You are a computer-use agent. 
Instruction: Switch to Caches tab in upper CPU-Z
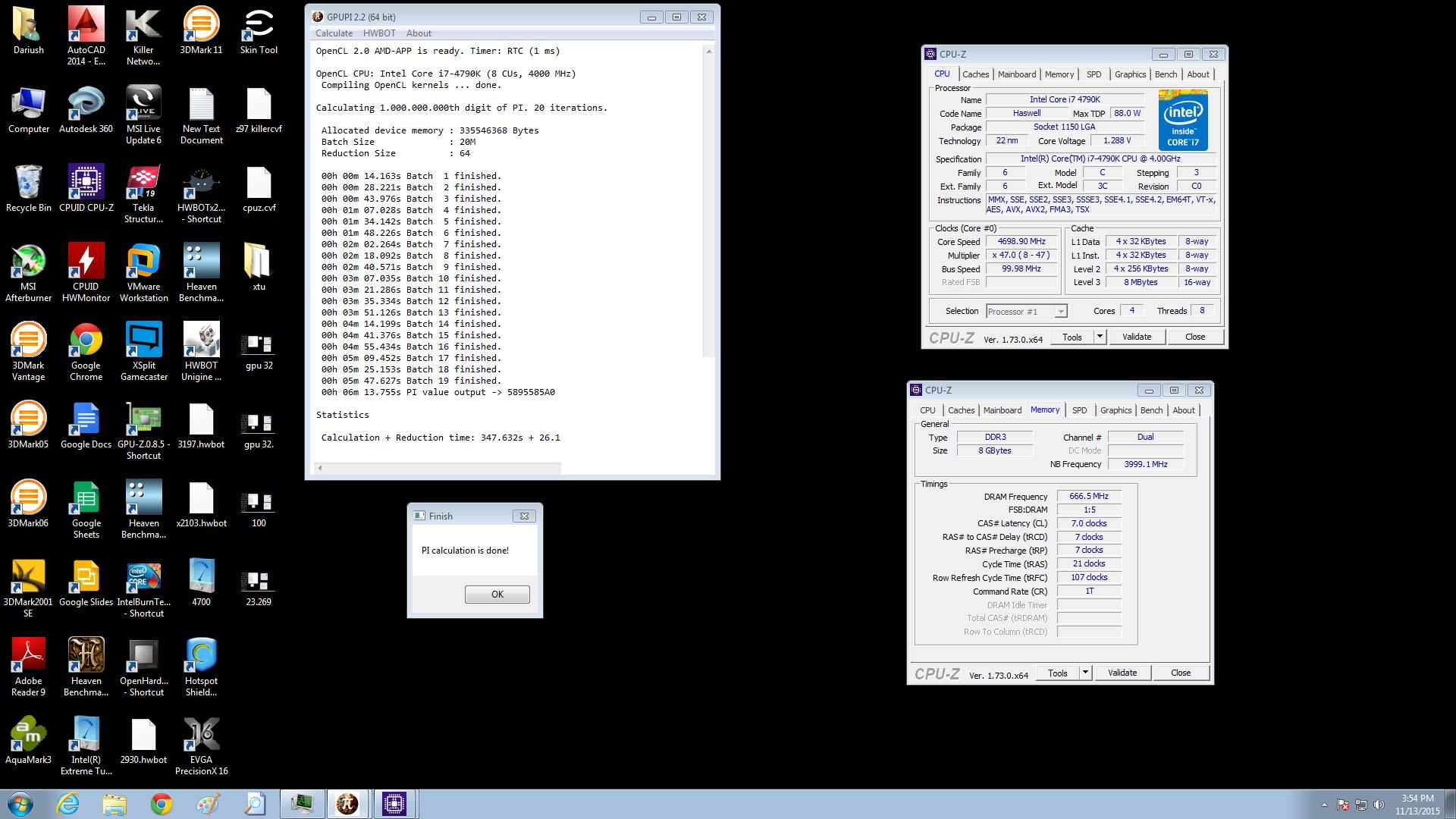(x=975, y=74)
